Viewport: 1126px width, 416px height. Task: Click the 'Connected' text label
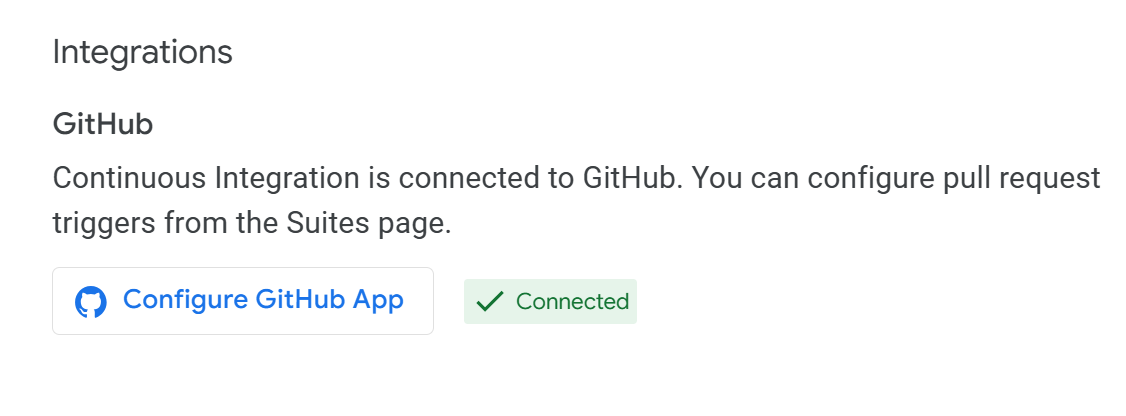point(572,302)
